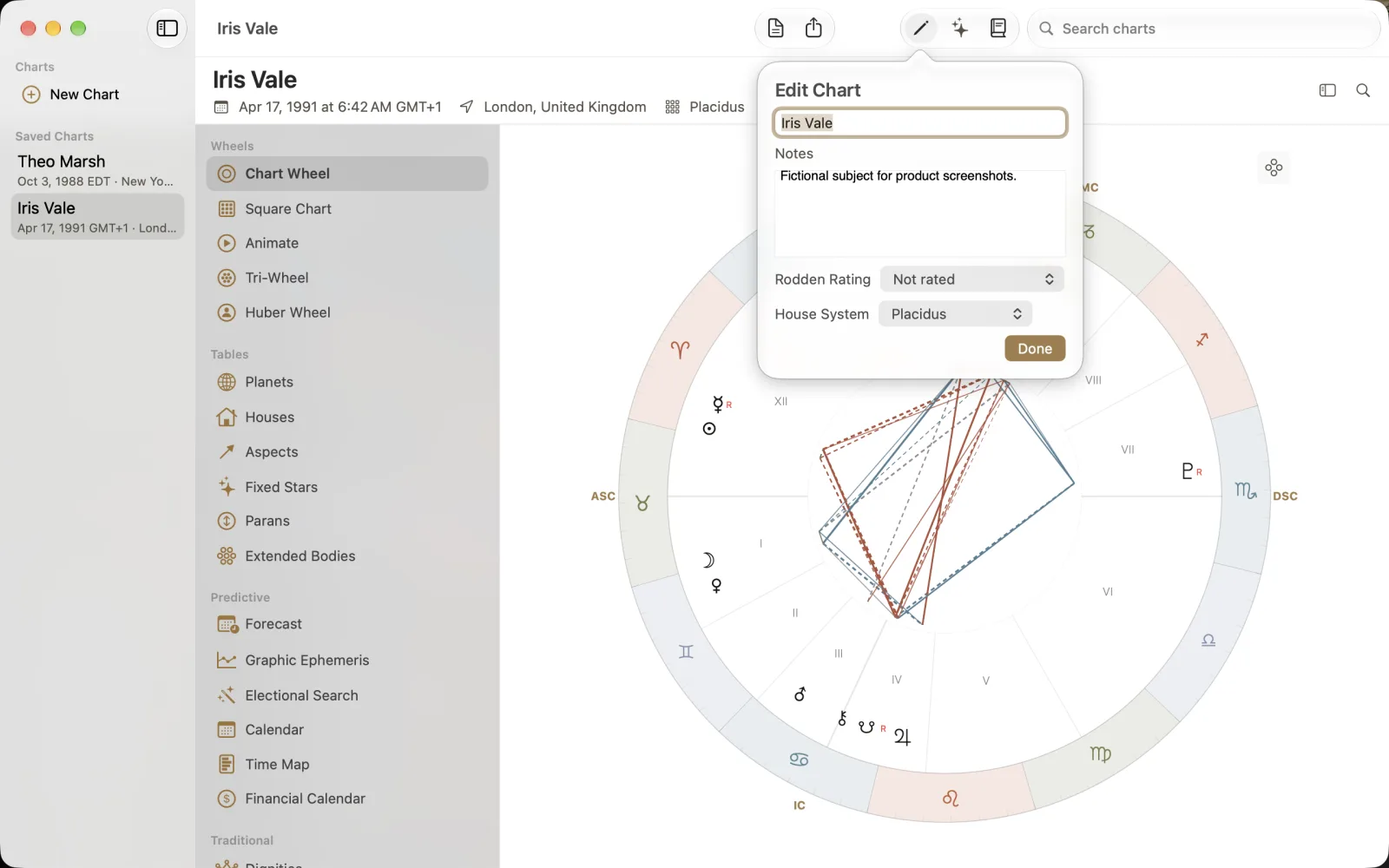The image size is (1389, 868).
Task: Click the chart name field in Edit Chart
Action: (x=920, y=123)
